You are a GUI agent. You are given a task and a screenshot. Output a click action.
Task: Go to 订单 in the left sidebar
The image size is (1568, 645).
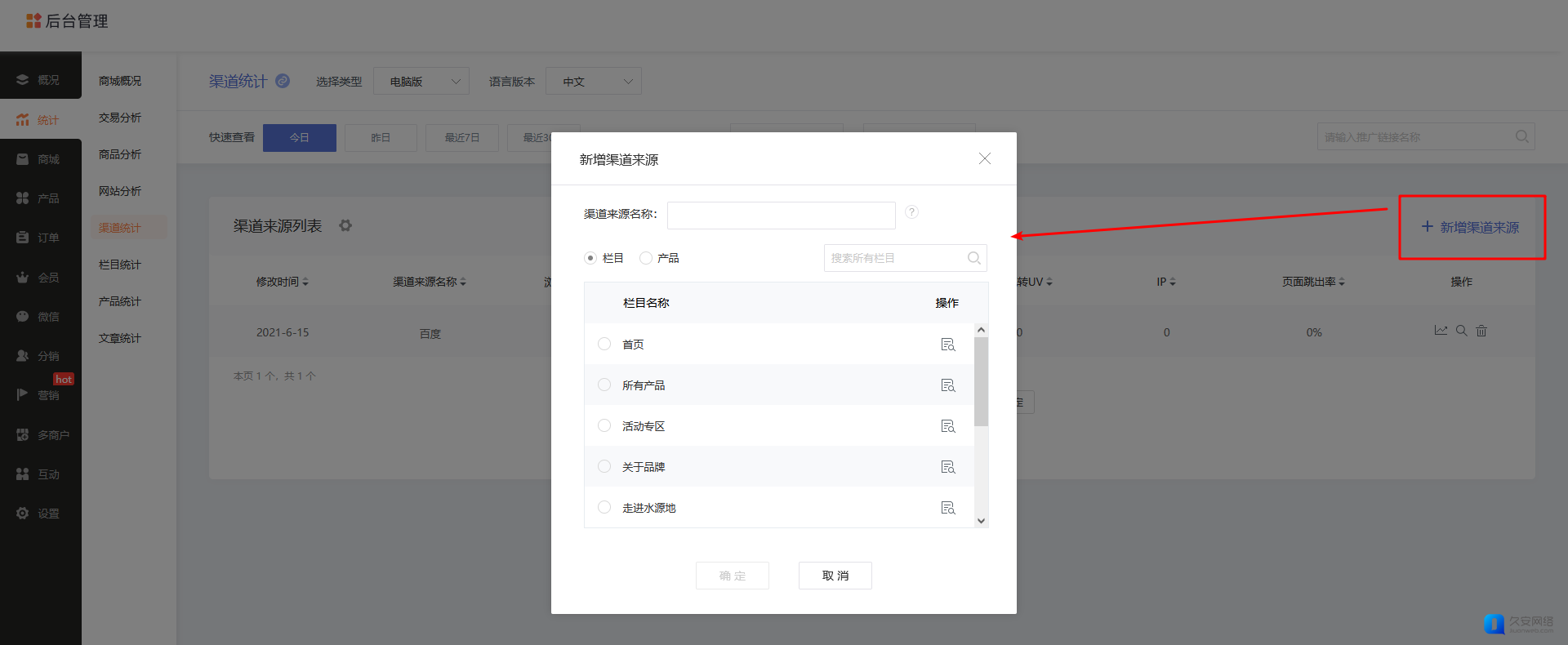41,238
